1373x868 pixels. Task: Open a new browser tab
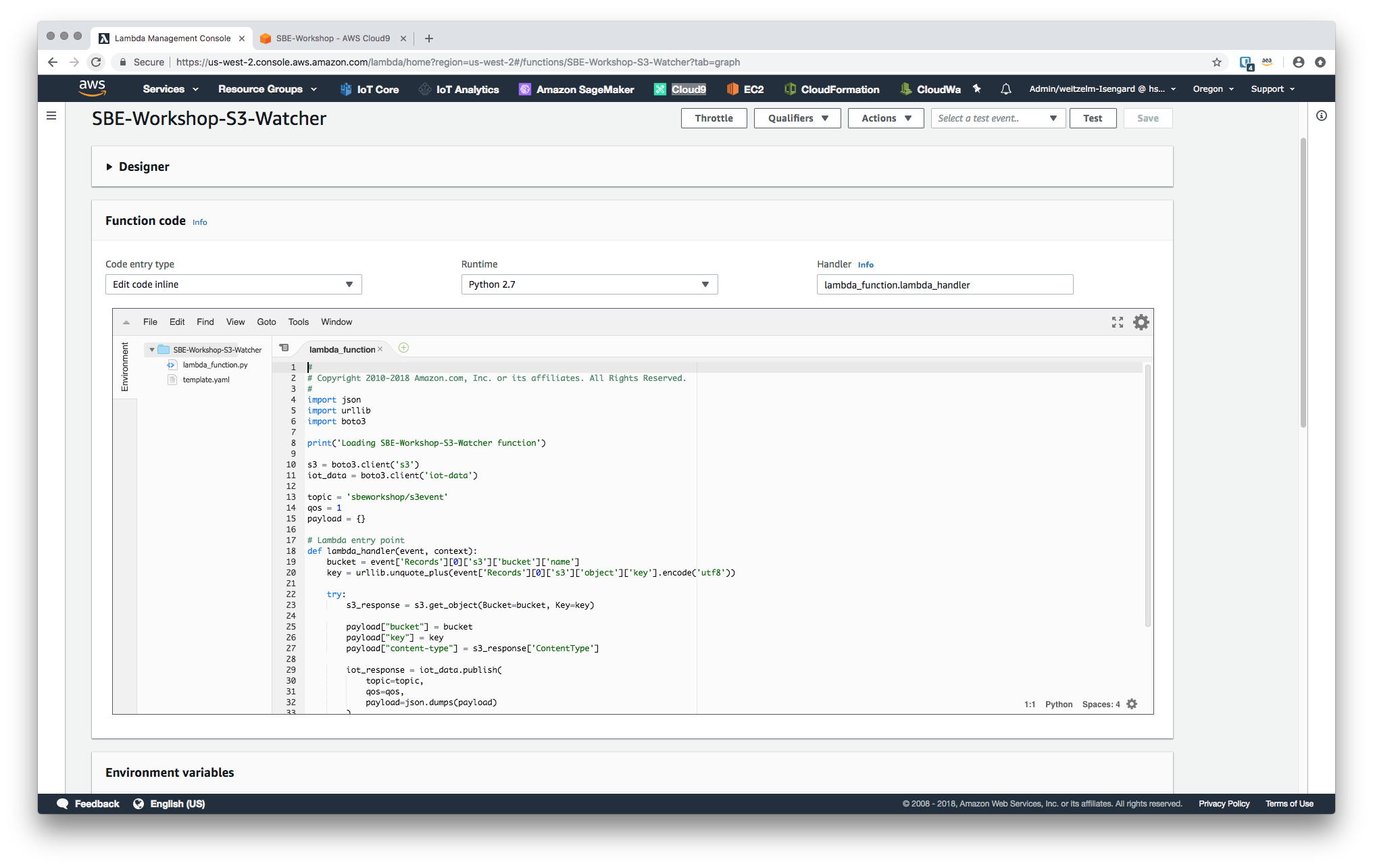[429, 39]
